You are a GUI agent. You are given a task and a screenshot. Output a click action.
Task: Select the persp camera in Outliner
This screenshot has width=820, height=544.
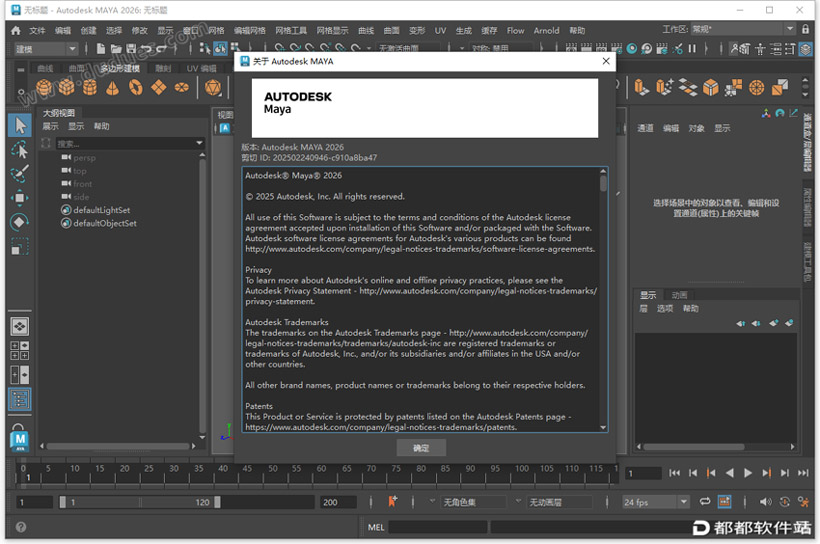(84, 158)
